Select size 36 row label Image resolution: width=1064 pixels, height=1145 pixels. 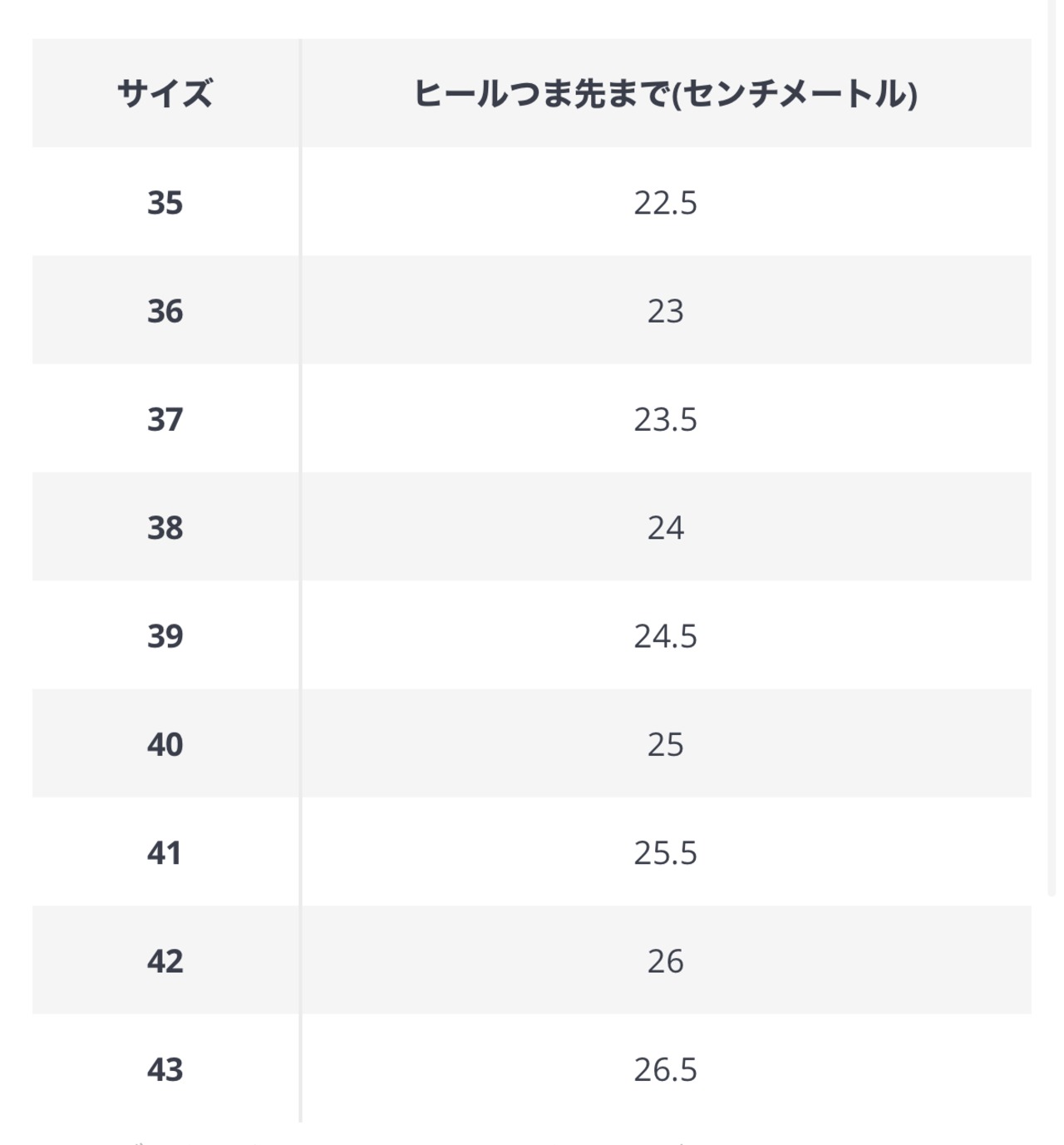click(165, 310)
